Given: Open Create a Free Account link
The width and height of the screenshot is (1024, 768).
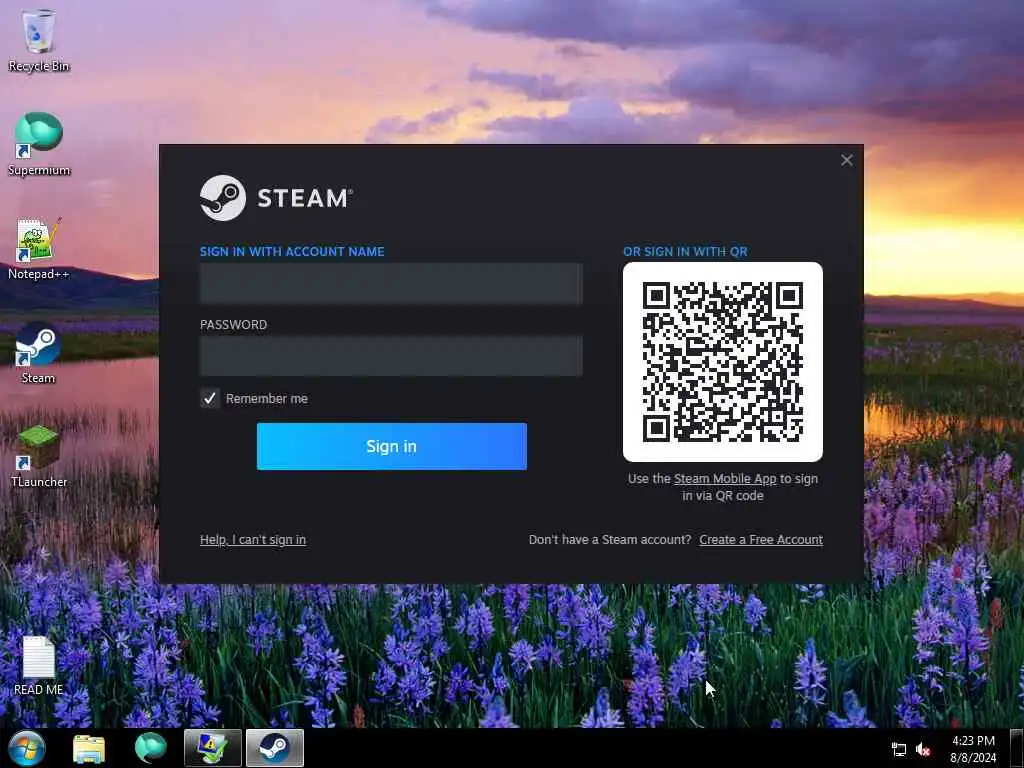Looking at the screenshot, I should click(x=761, y=539).
